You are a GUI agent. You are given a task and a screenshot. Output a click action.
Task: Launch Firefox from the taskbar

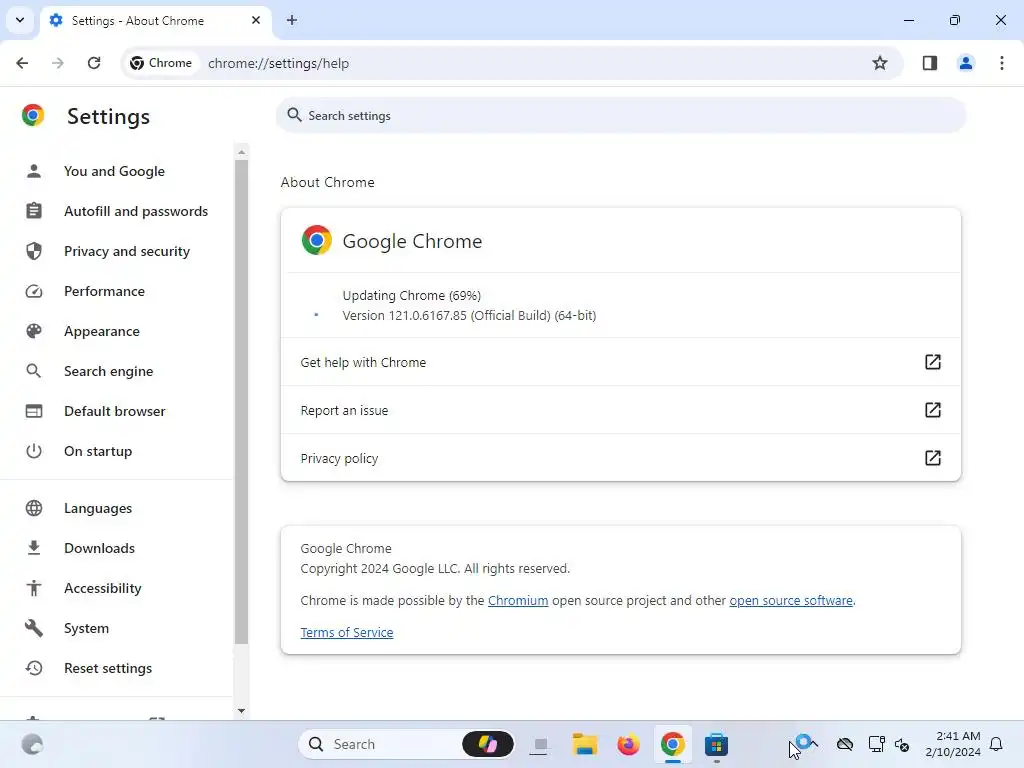628,744
